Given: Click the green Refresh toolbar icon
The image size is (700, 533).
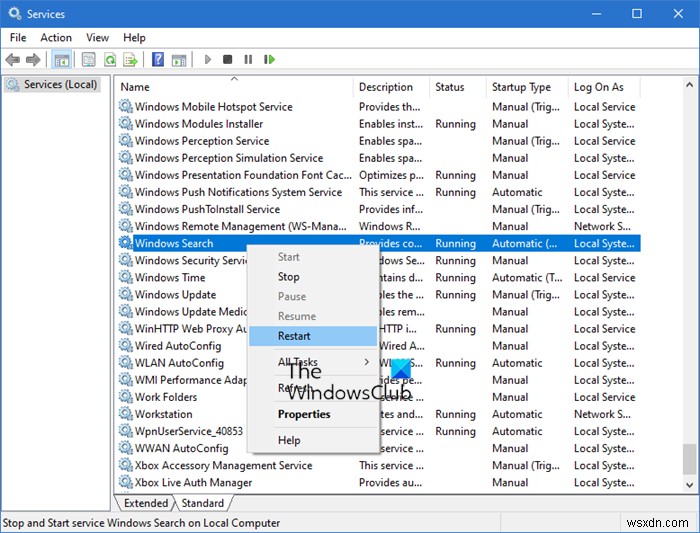Looking at the screenshot, I should click(110, 59).
